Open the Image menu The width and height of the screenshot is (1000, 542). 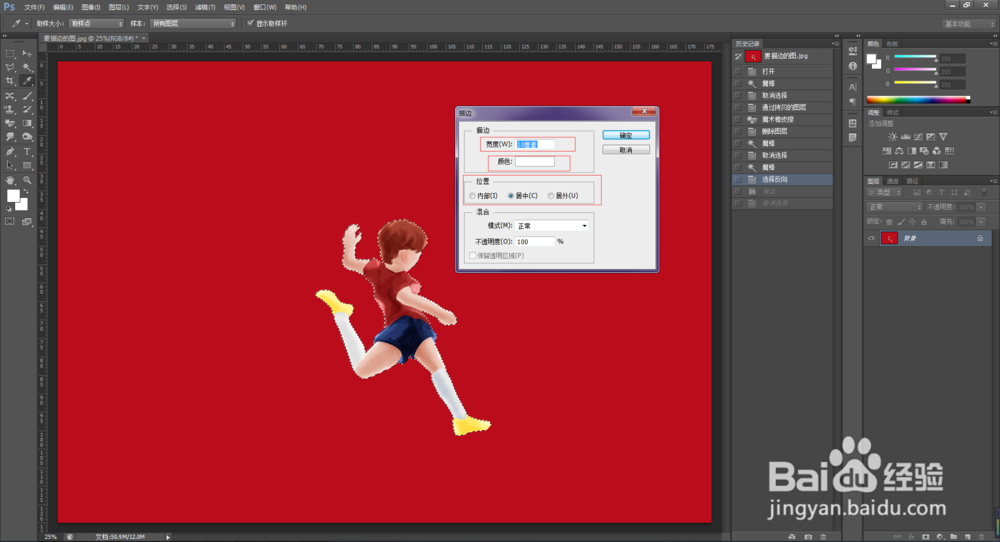point(91,7)
